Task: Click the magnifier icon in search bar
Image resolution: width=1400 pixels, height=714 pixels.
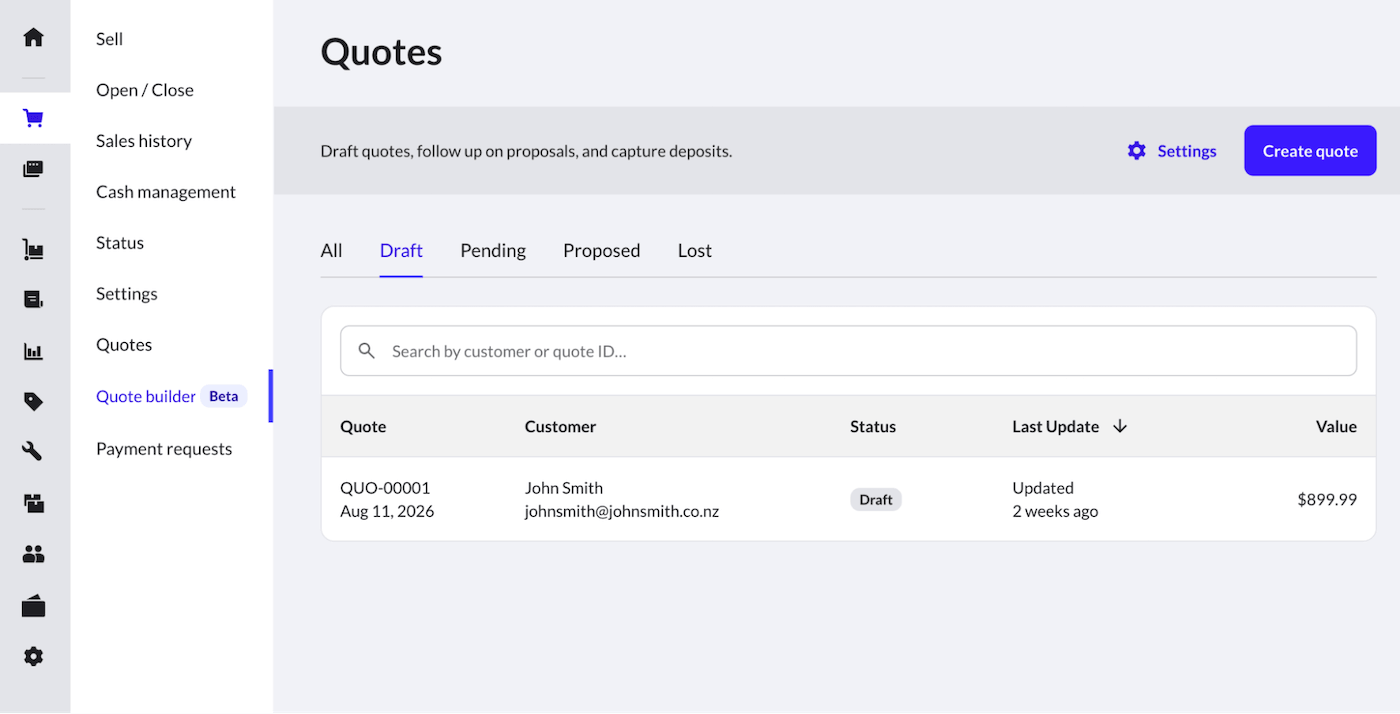Action: 367,351
